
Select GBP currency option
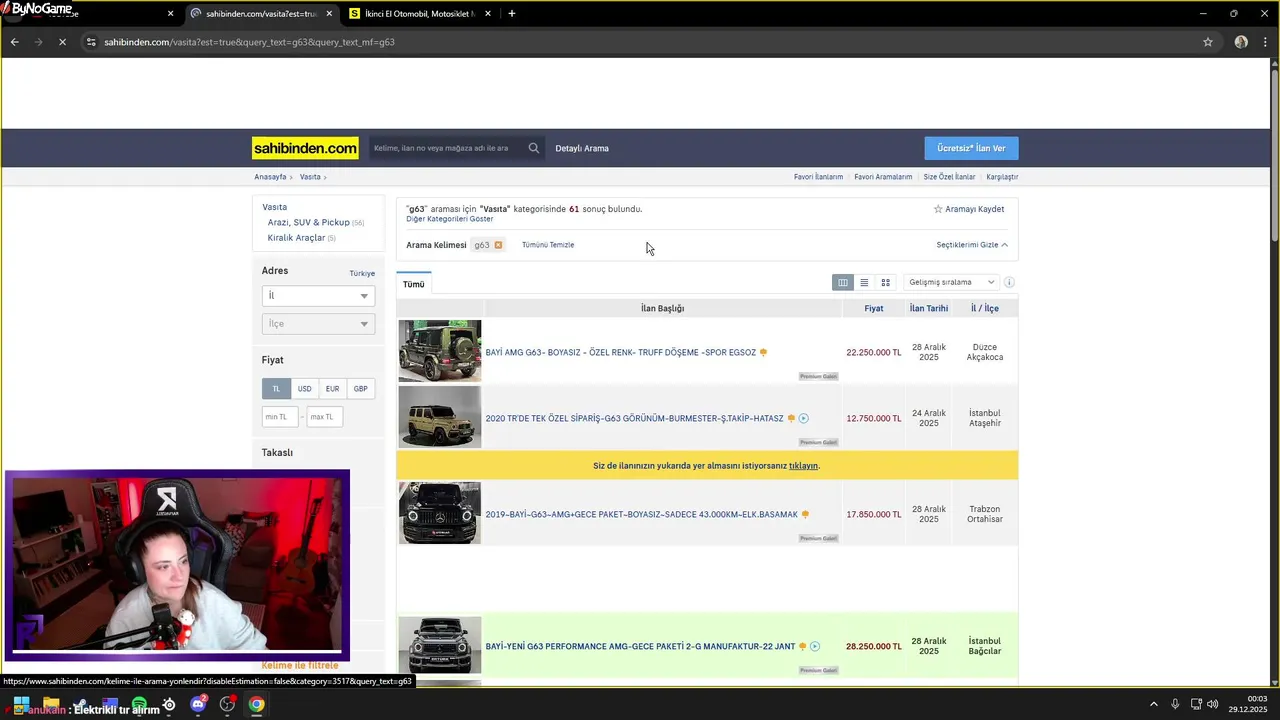tap(360, 389)
